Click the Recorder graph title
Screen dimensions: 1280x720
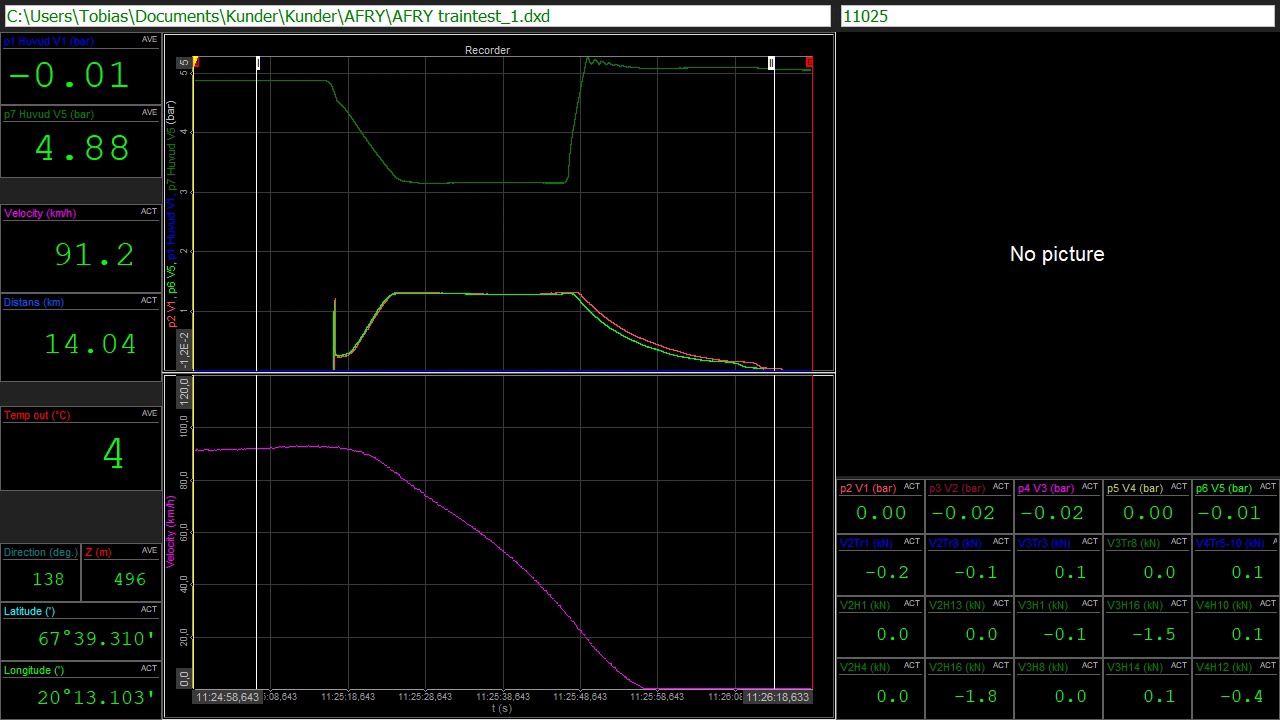[x=487, y=50]
